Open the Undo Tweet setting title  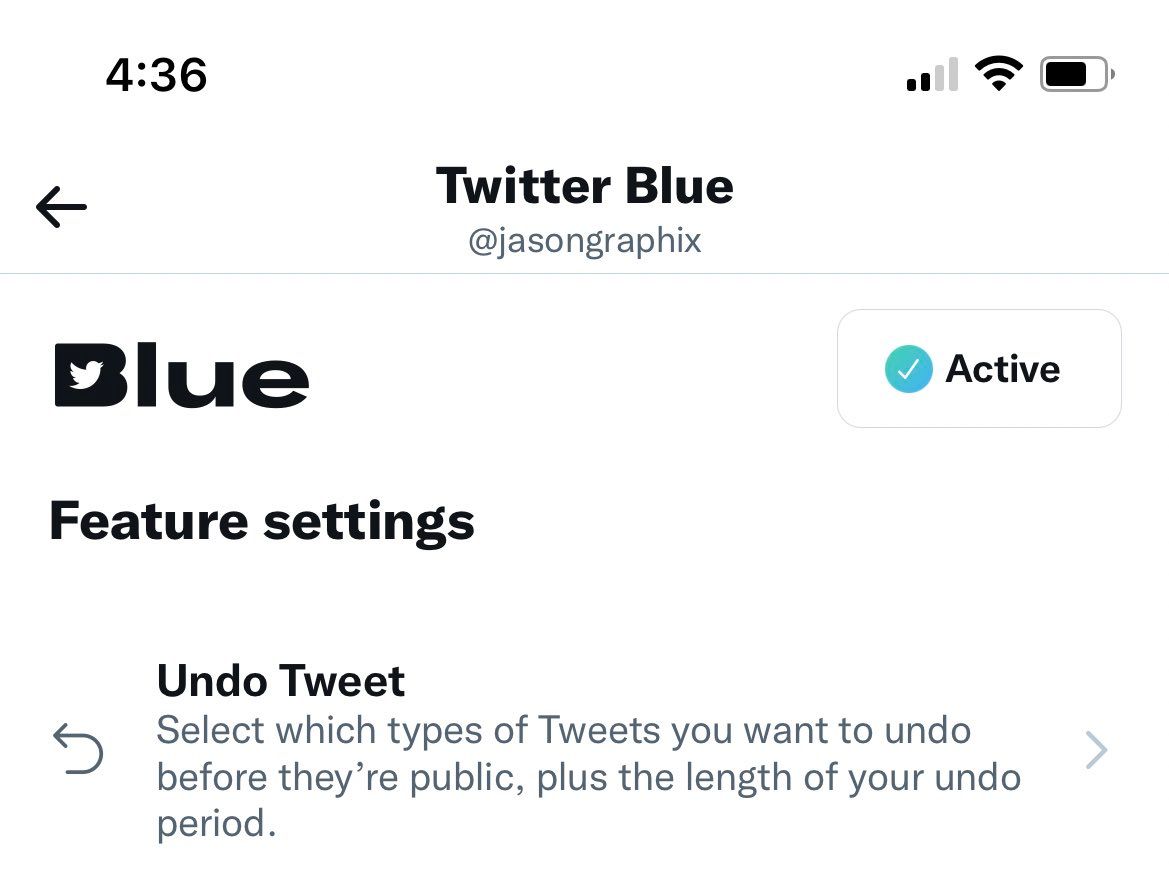[281, 681]
